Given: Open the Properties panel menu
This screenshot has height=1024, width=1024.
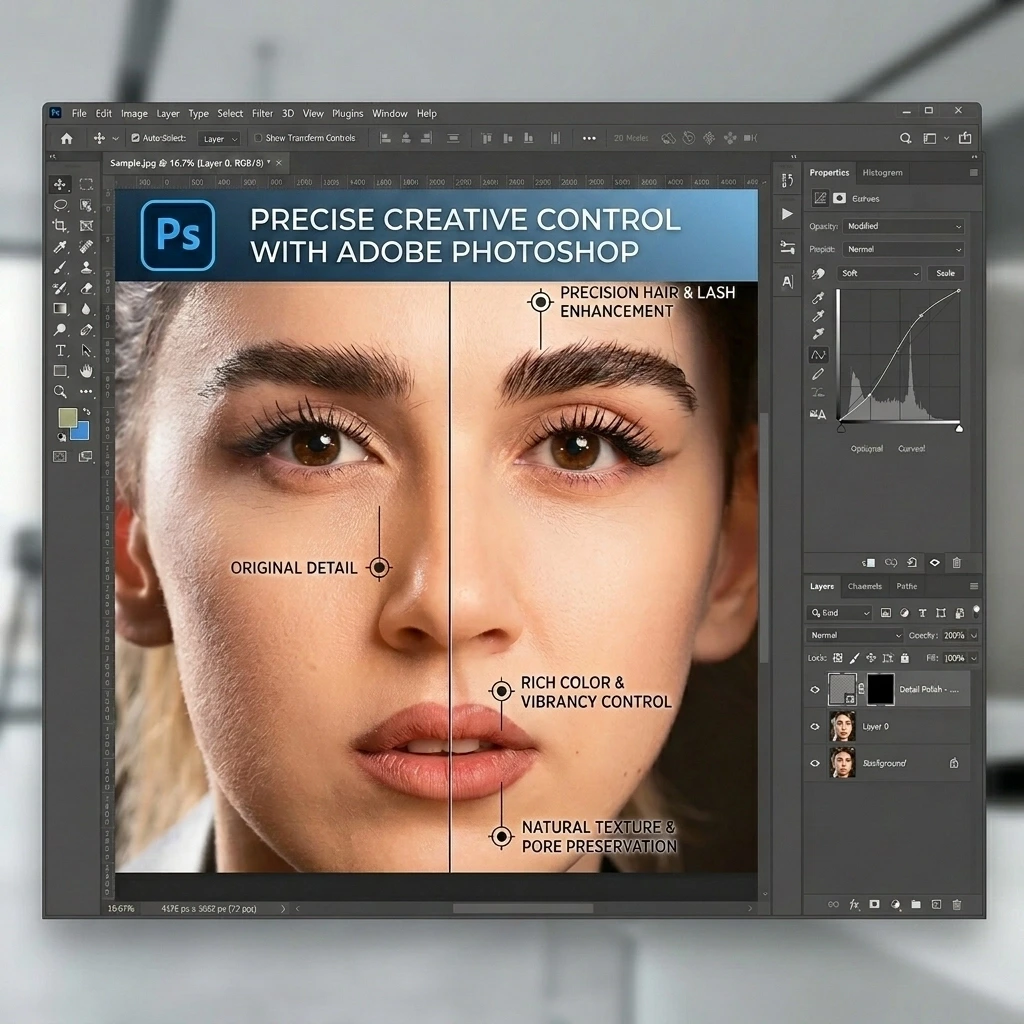Looking at the screenshot, I should 973,172.
